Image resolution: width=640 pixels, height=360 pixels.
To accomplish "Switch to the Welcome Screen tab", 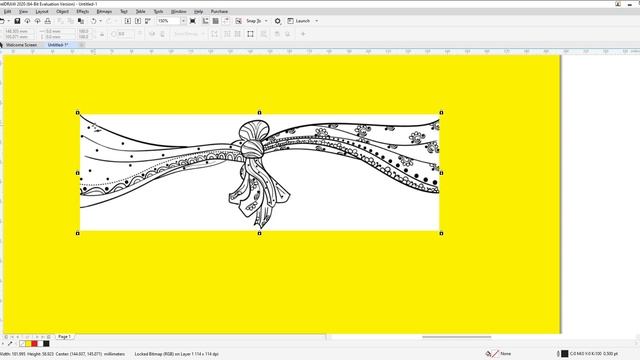I will [x=21, y=45].
